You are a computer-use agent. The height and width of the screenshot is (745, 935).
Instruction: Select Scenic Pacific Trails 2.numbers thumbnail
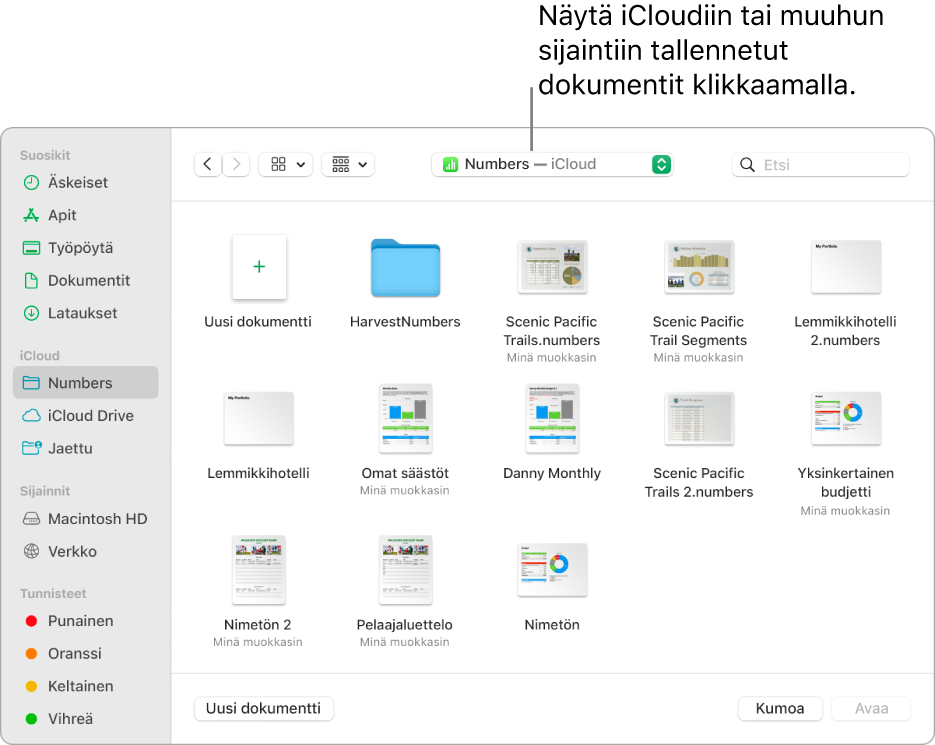click(699, 418)
